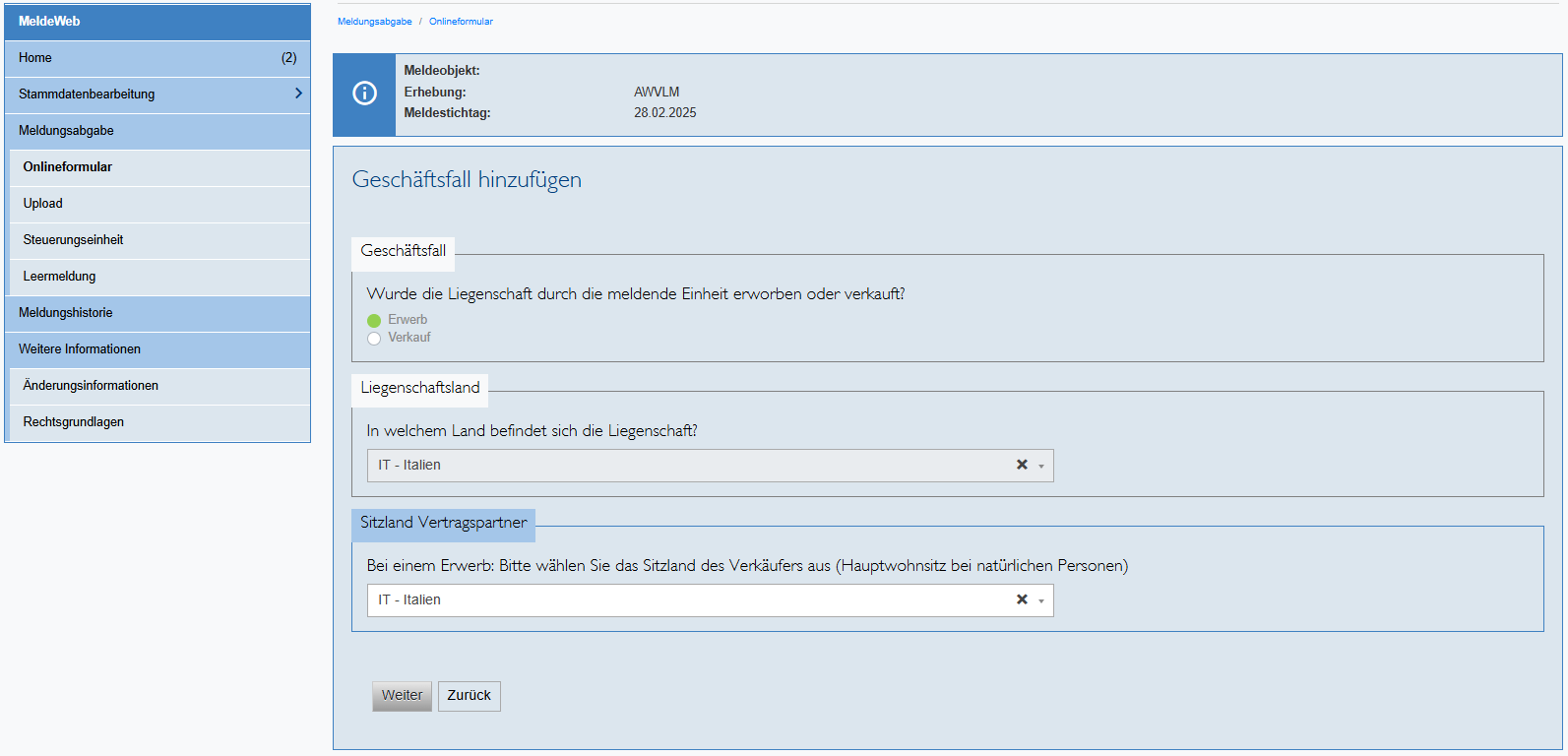Screen dimensions: 1568x756
Task: Click the info circle icon beside Meldeobjekt
Action: tap(364, 94)
